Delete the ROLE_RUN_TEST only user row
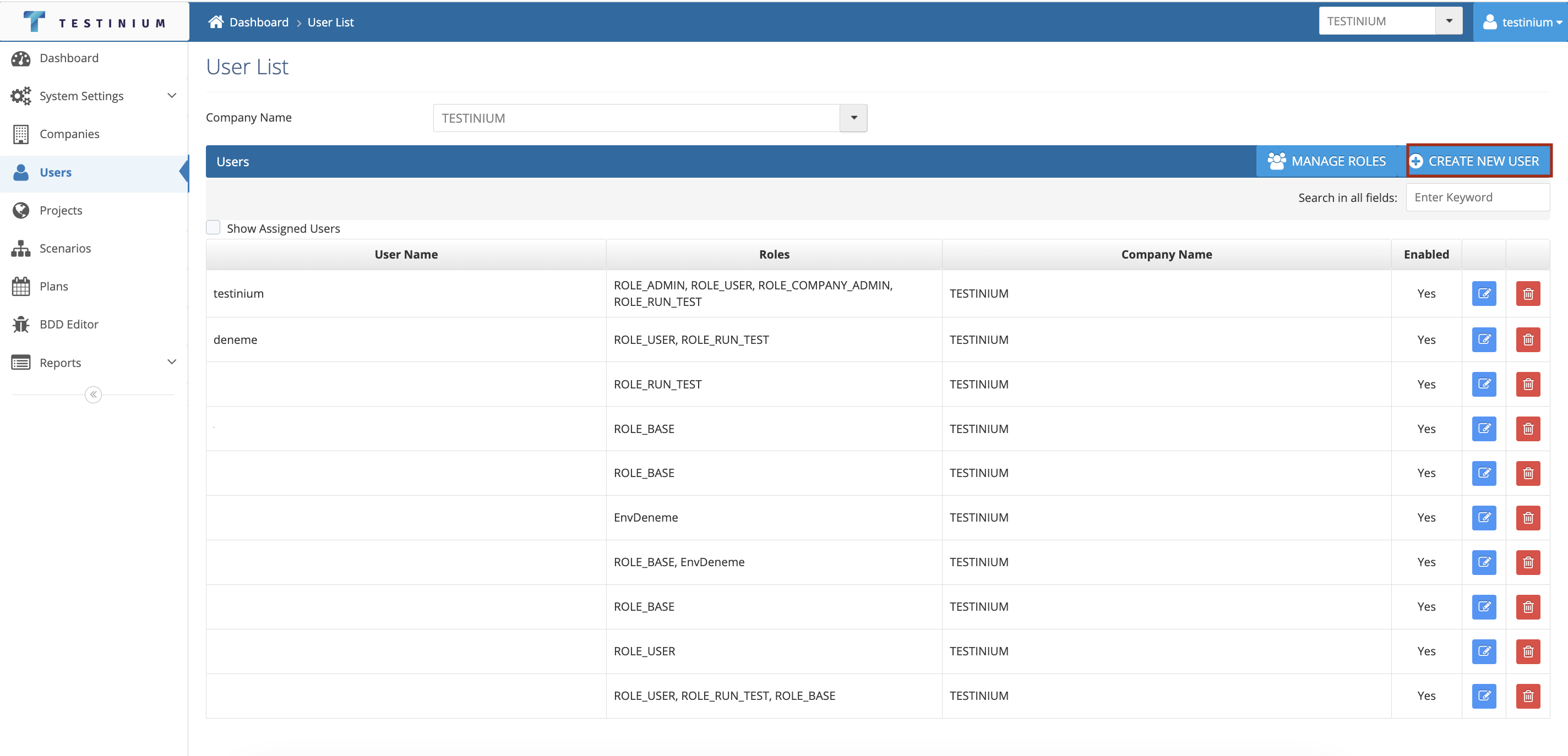This screenshot has width=1568, height=756. [1527, 385]
